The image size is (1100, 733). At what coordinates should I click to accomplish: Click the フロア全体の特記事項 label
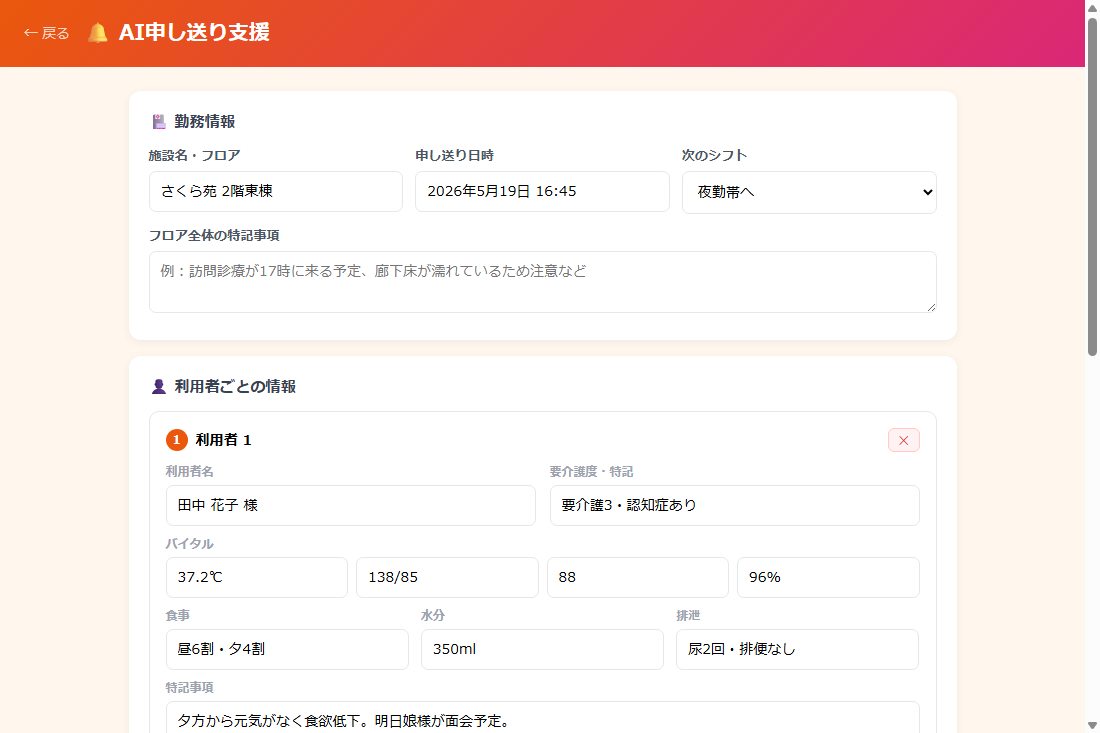pos(214,236)
